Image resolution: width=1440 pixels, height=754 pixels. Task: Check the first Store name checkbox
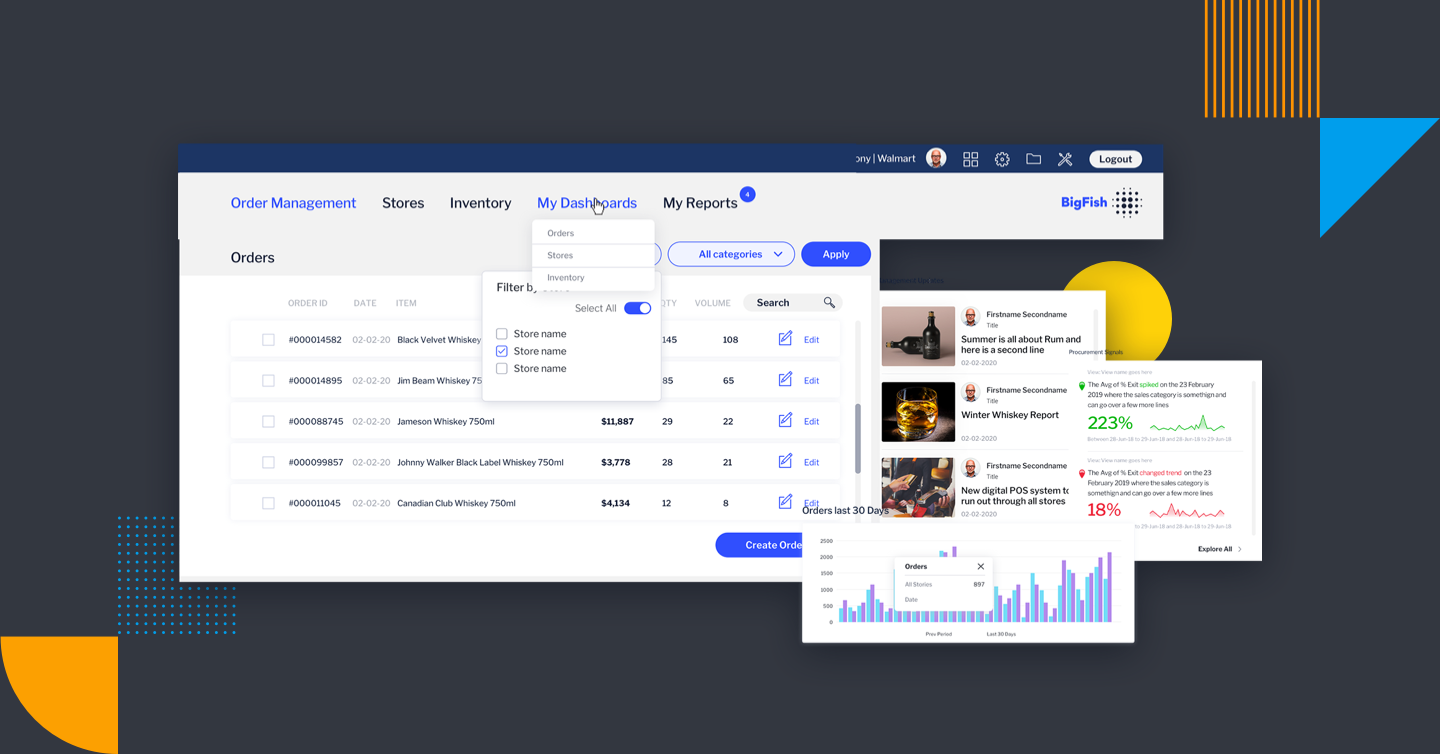pos(502,334)
